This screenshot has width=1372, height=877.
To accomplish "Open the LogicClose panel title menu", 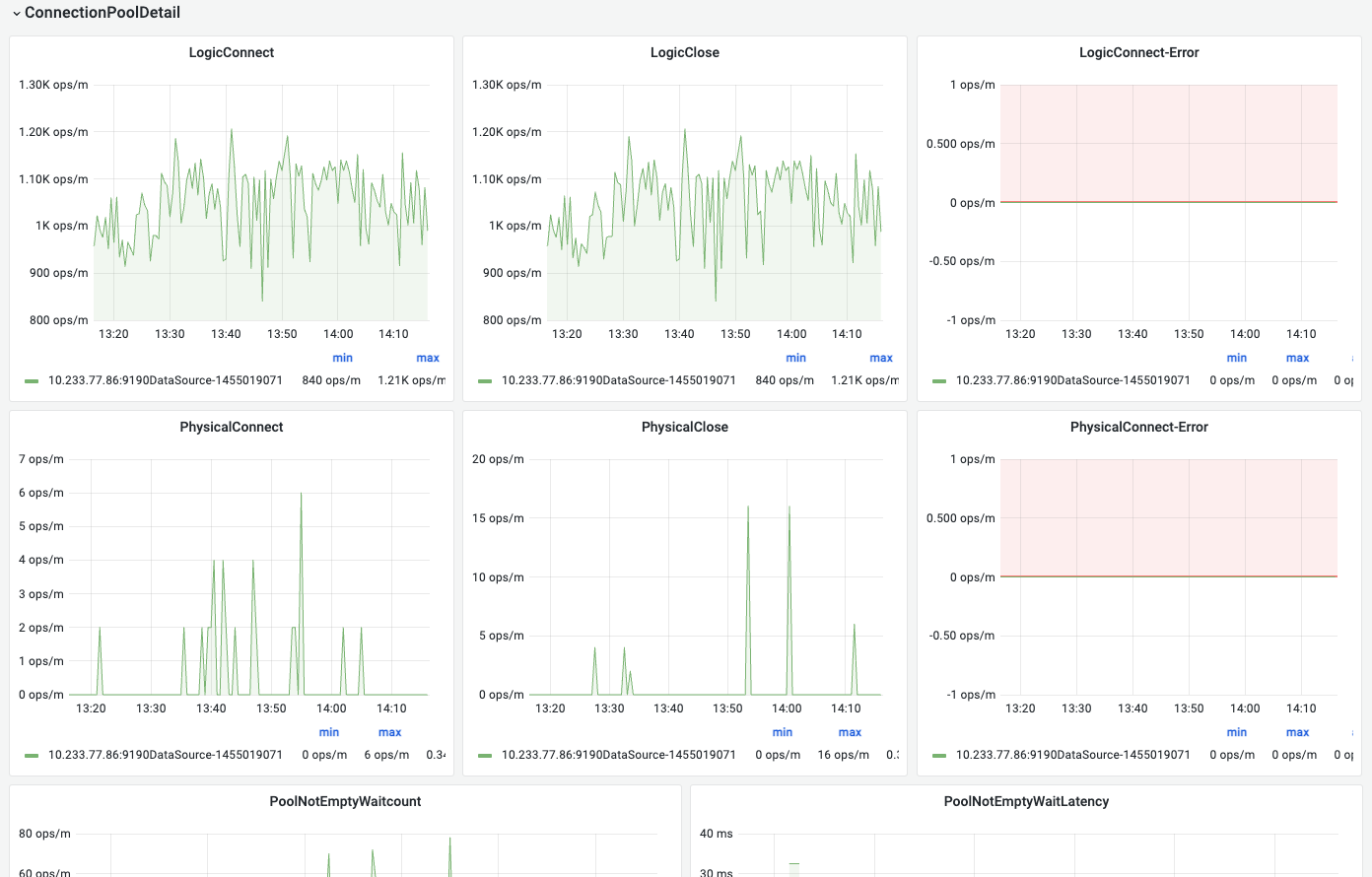I will pos(685,52).
